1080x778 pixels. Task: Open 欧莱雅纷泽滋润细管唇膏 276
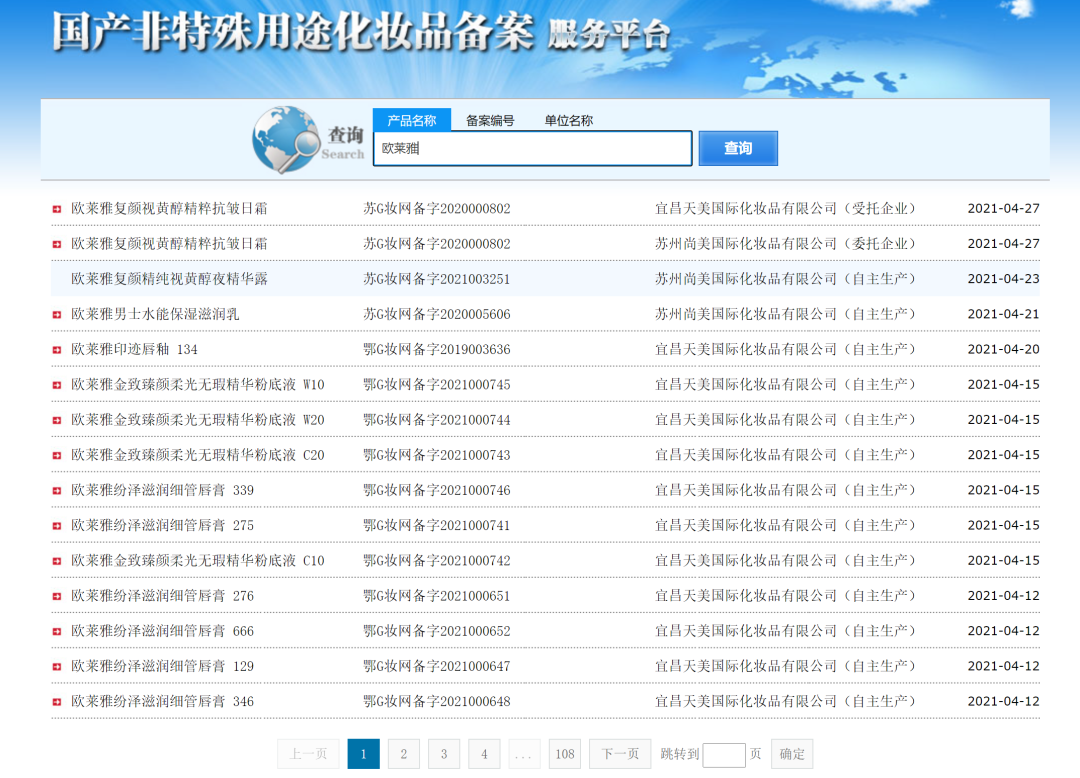163,596
